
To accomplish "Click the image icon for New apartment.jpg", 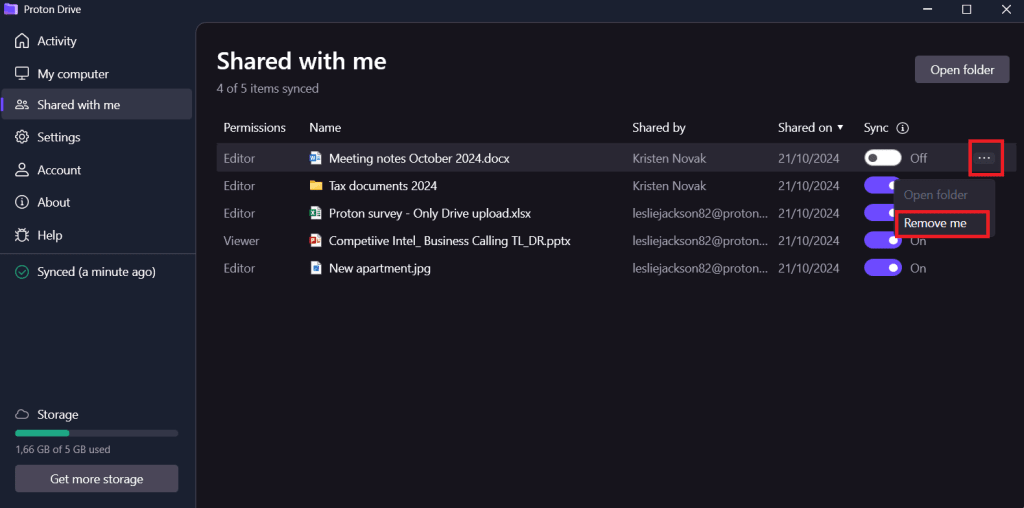I will click(316, 268).
